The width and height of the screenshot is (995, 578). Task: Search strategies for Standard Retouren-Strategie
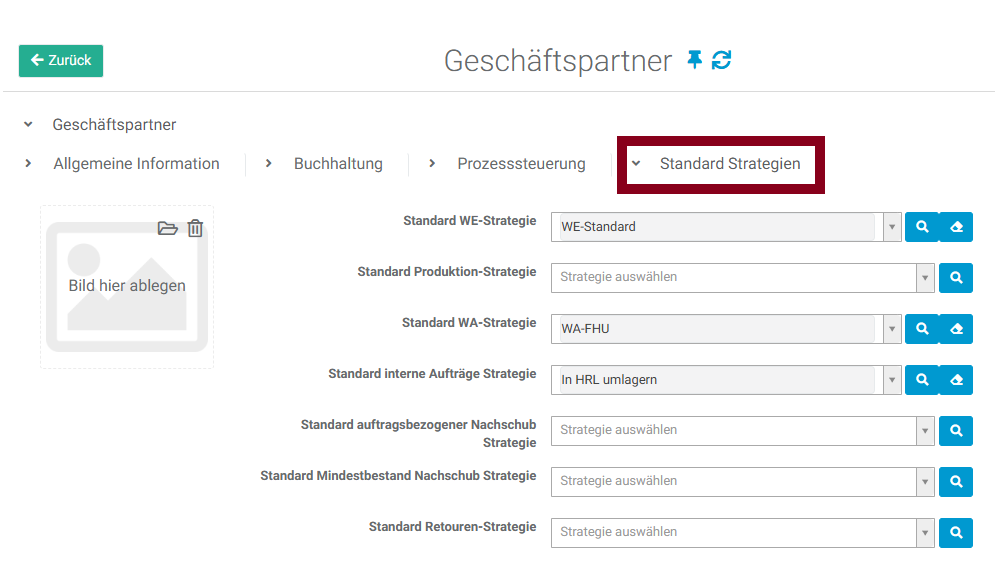956,532
